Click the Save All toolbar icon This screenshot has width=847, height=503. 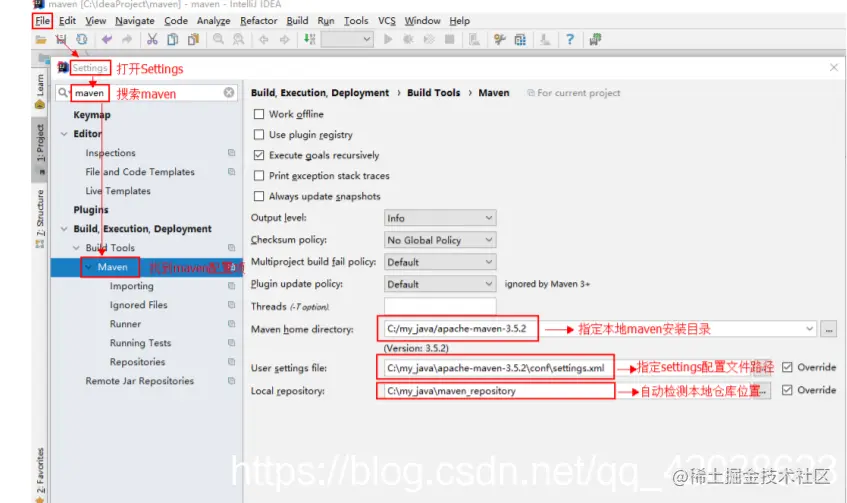(x=60, y=39)
